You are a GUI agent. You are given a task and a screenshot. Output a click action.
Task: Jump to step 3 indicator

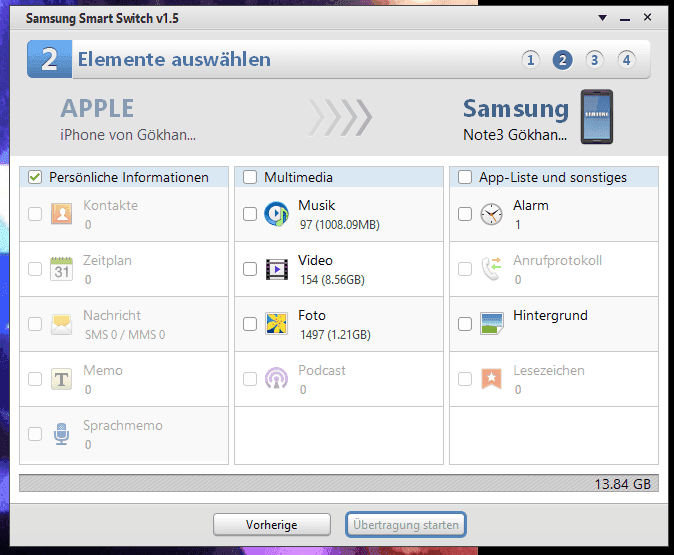(594, 60)
